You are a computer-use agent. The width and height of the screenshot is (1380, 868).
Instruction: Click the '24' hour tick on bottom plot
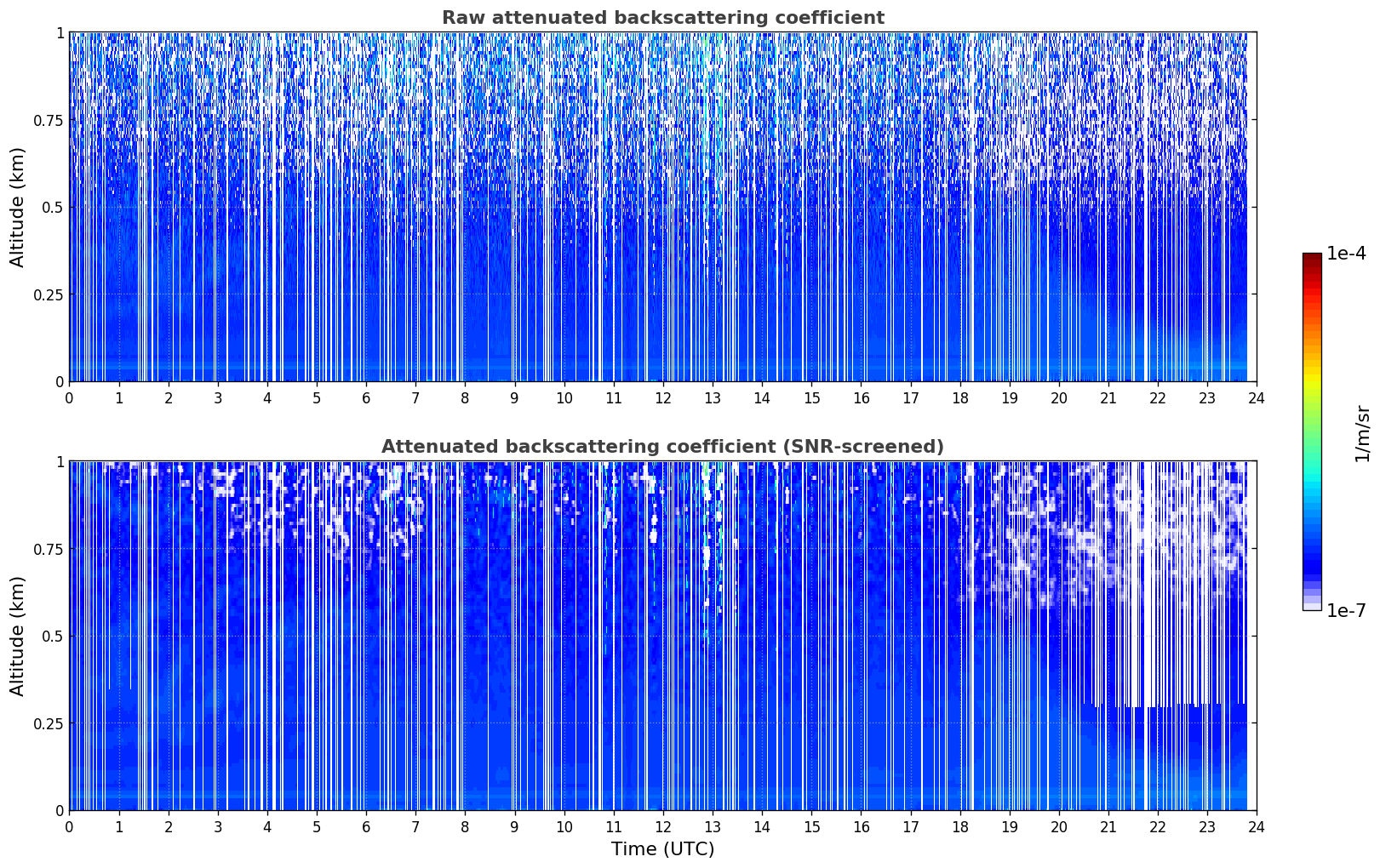coord(1257,826)
